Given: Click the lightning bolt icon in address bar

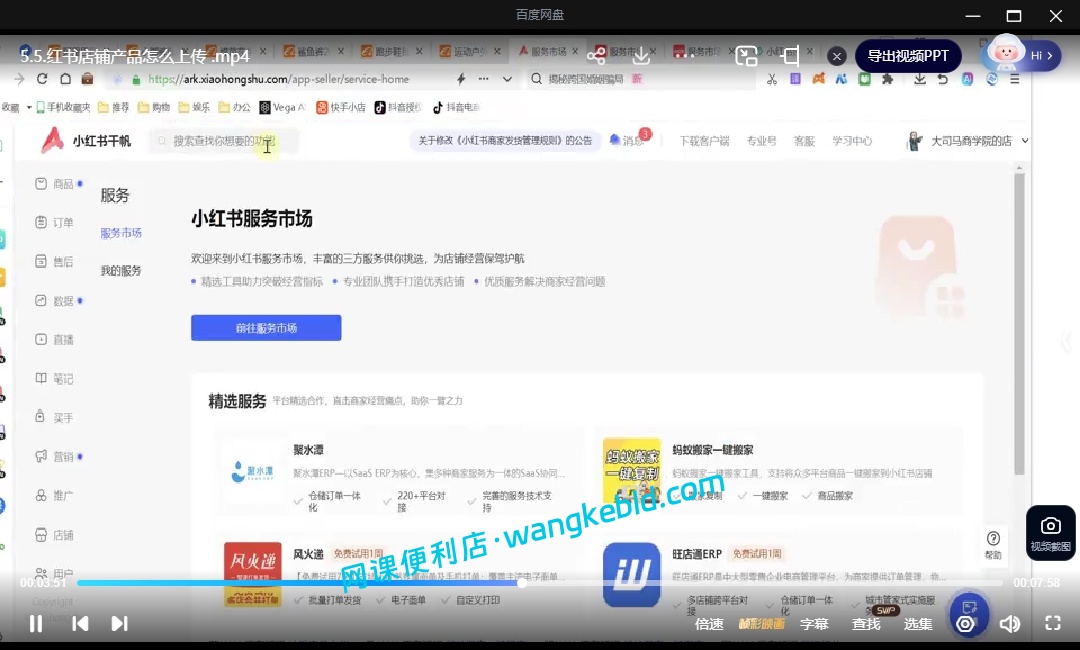Looking at the screenshot, I should (461, 78).
